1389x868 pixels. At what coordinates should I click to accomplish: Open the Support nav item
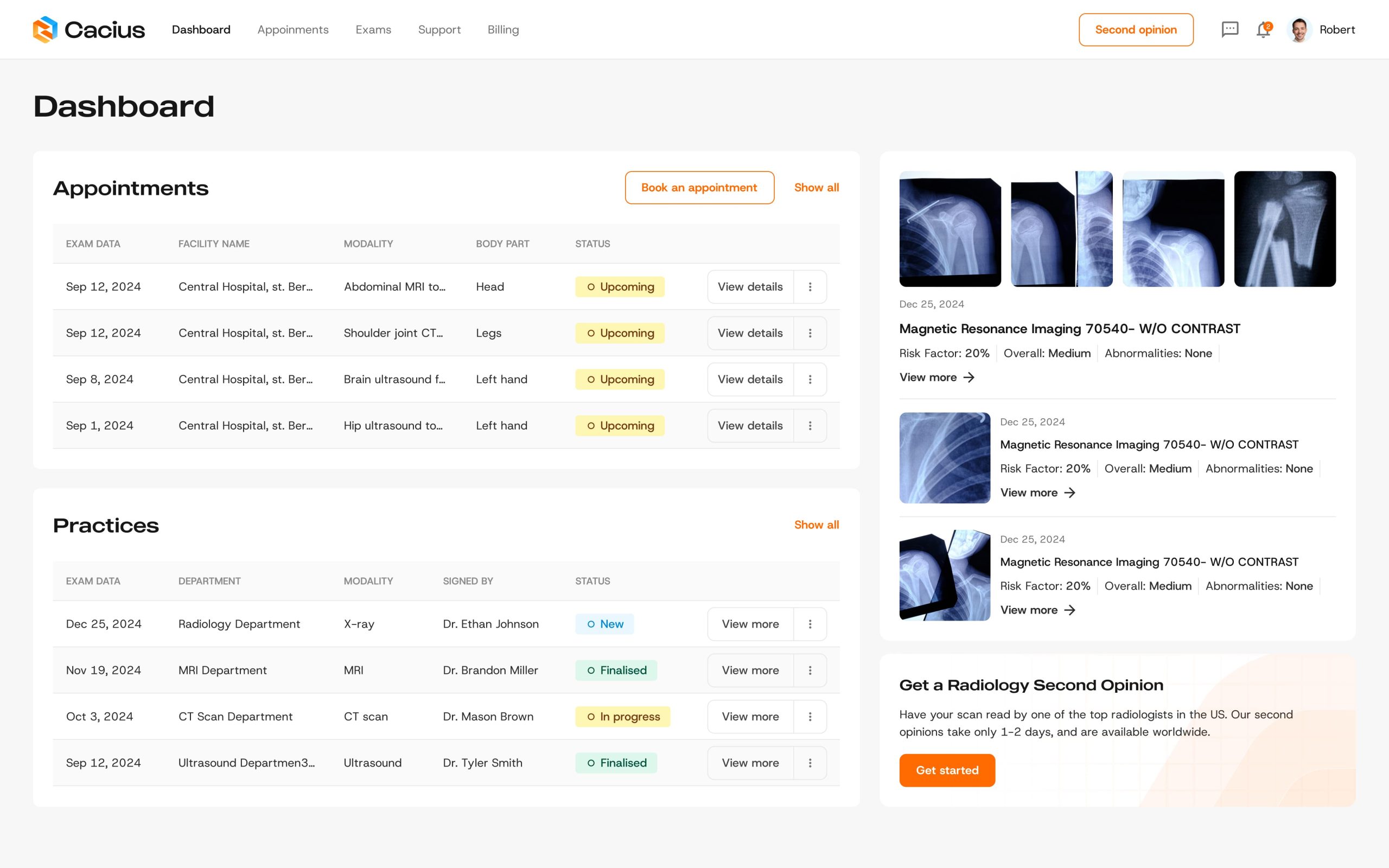click(439, 29)
